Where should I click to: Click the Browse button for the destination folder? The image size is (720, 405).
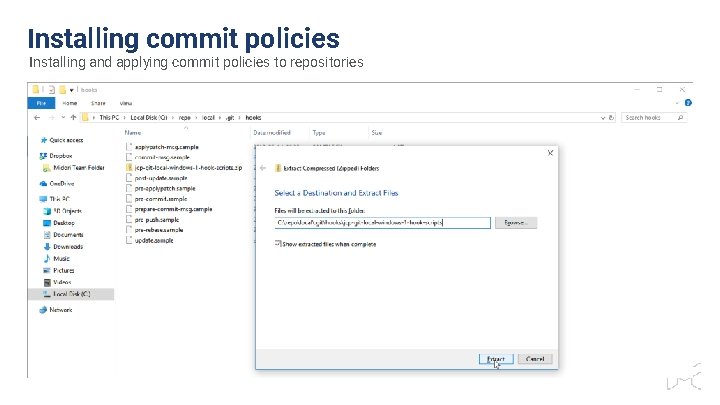tap(516, 223)
